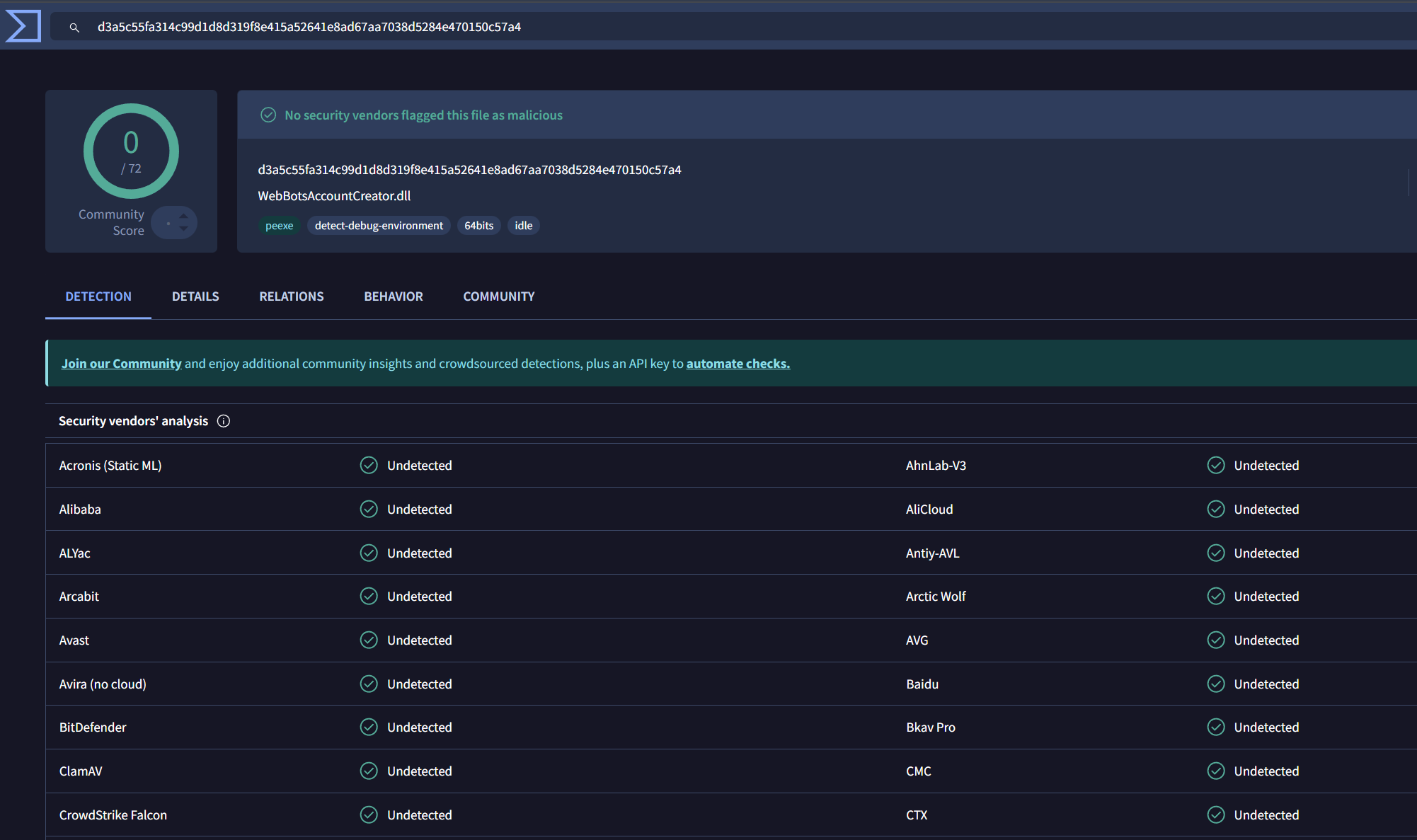1417x840 pixels.
Task: Click the AhnLab-V3 undetected checkmark icon
Action: click(1216, 465)
